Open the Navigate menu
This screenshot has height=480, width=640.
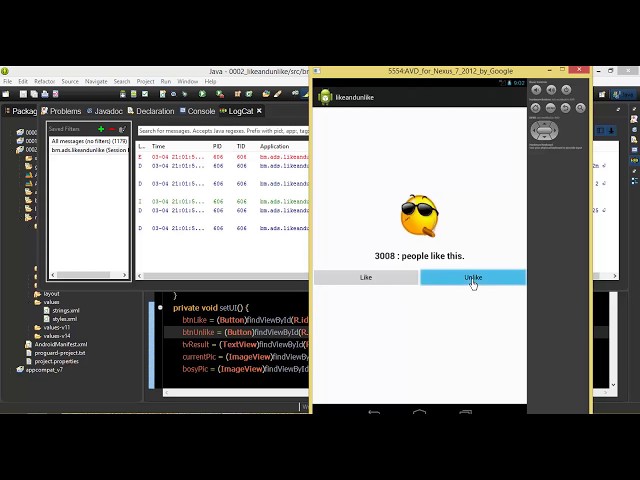pyautogui.click(x=96, y=82)
